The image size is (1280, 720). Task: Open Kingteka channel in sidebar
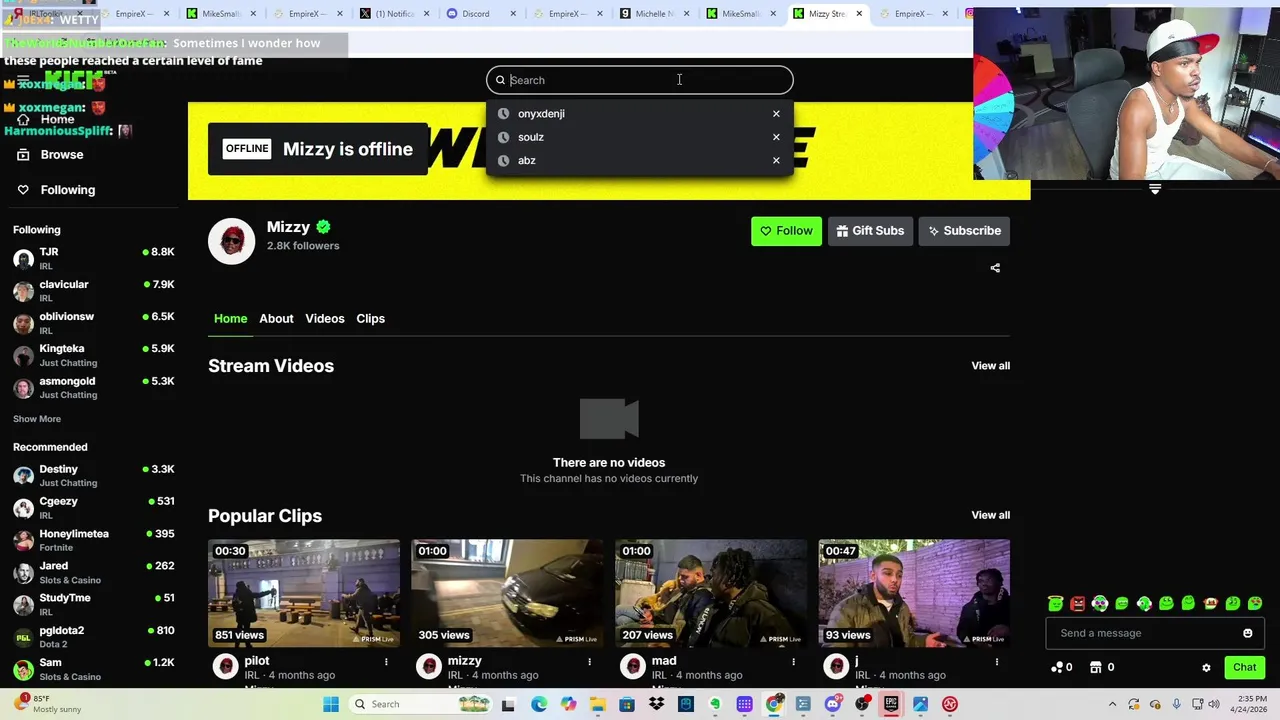(x=94, y=355)
